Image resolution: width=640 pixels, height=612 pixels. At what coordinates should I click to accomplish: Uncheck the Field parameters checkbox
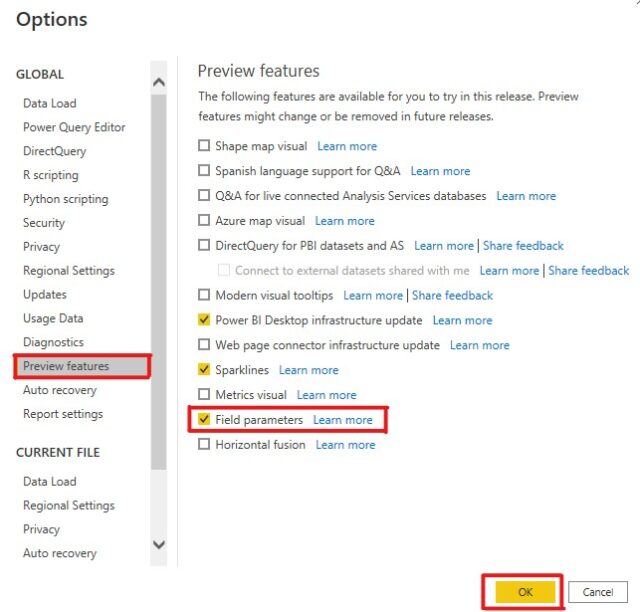pyautogui.click(x=204, y=419)
